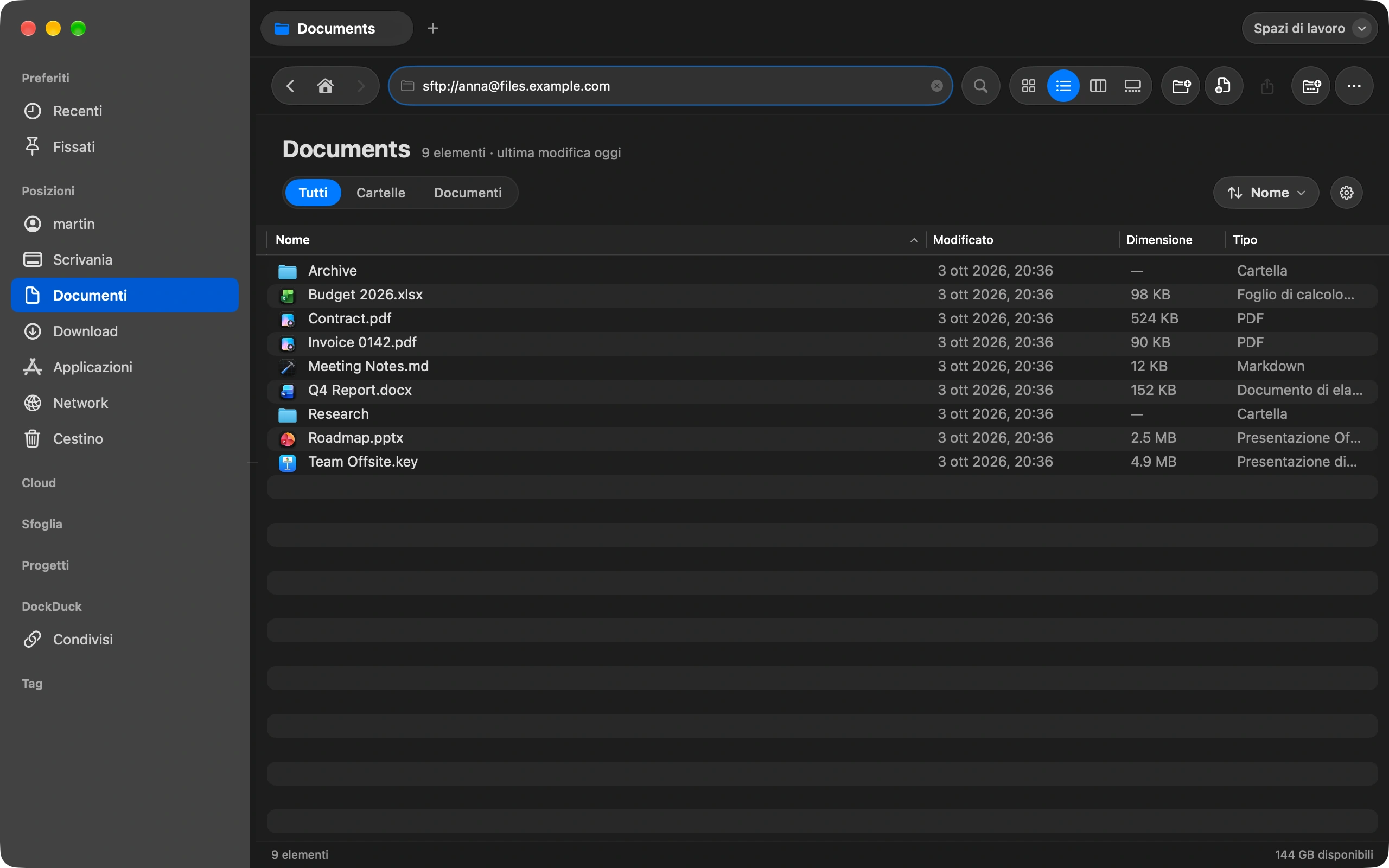1389x868 pixels.
Task: Sort by the Dimensione column header
Action: coord(1171,240)
